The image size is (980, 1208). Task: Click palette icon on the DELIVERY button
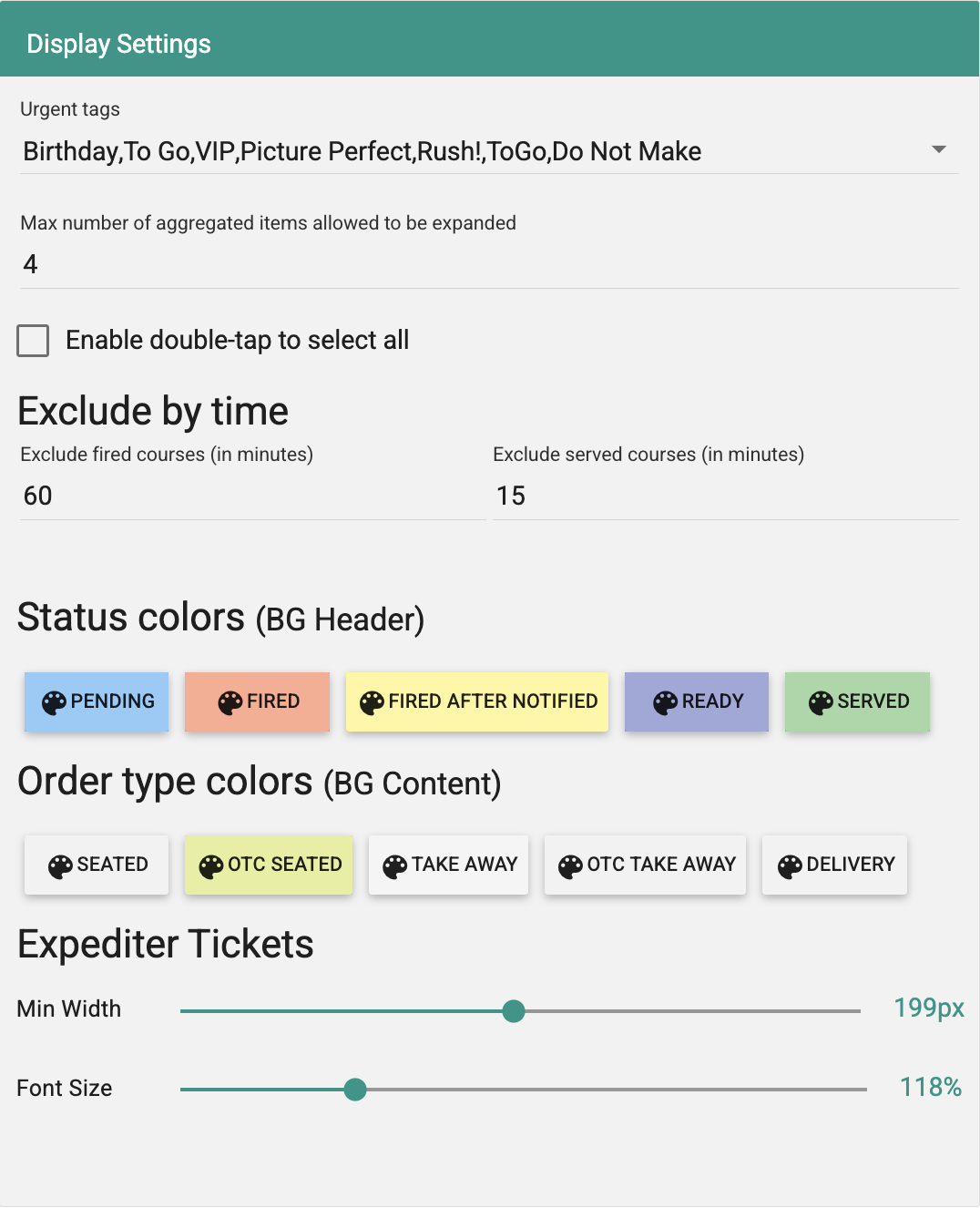791,866
